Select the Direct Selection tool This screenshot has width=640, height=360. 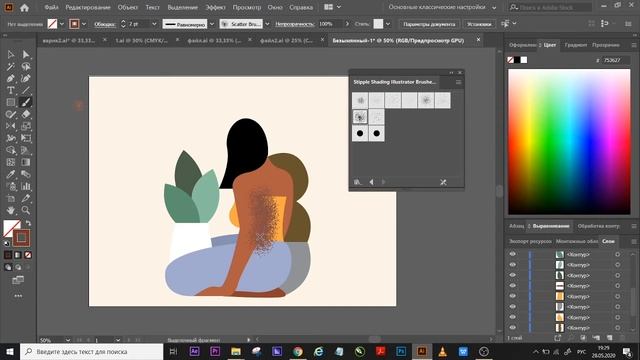(26, 54)
